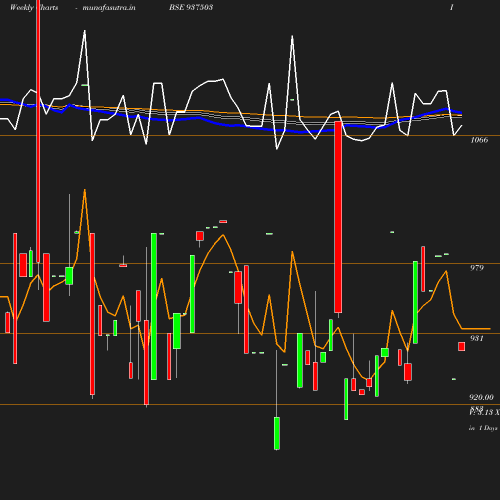This screenshot has height=500, width=500.
Task: Click the munafasutra.in label
Action: point(109,7)
